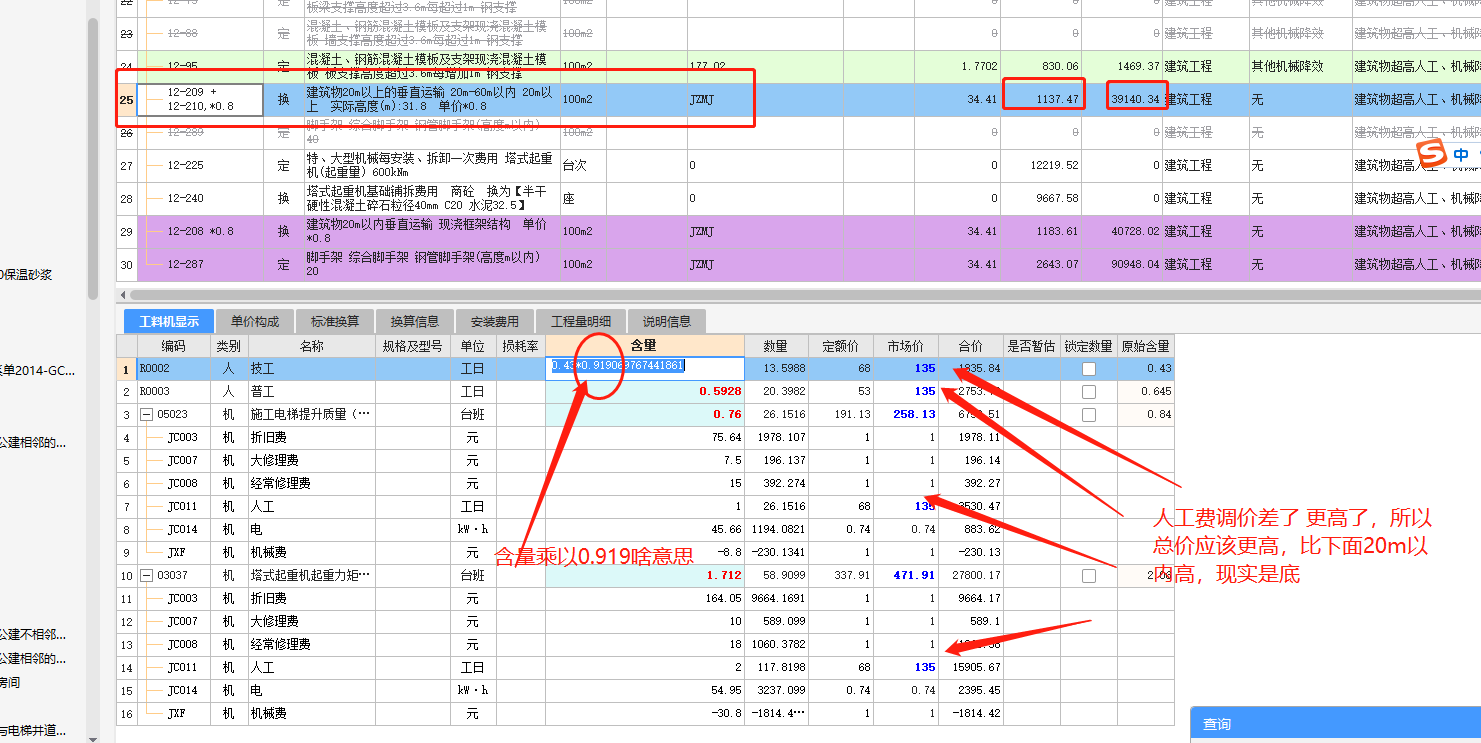Toggle the Sogou 中 language mode indicator
This screenshot has height=743, width=1481.
pyautogui.click(x=1462, y=155)
